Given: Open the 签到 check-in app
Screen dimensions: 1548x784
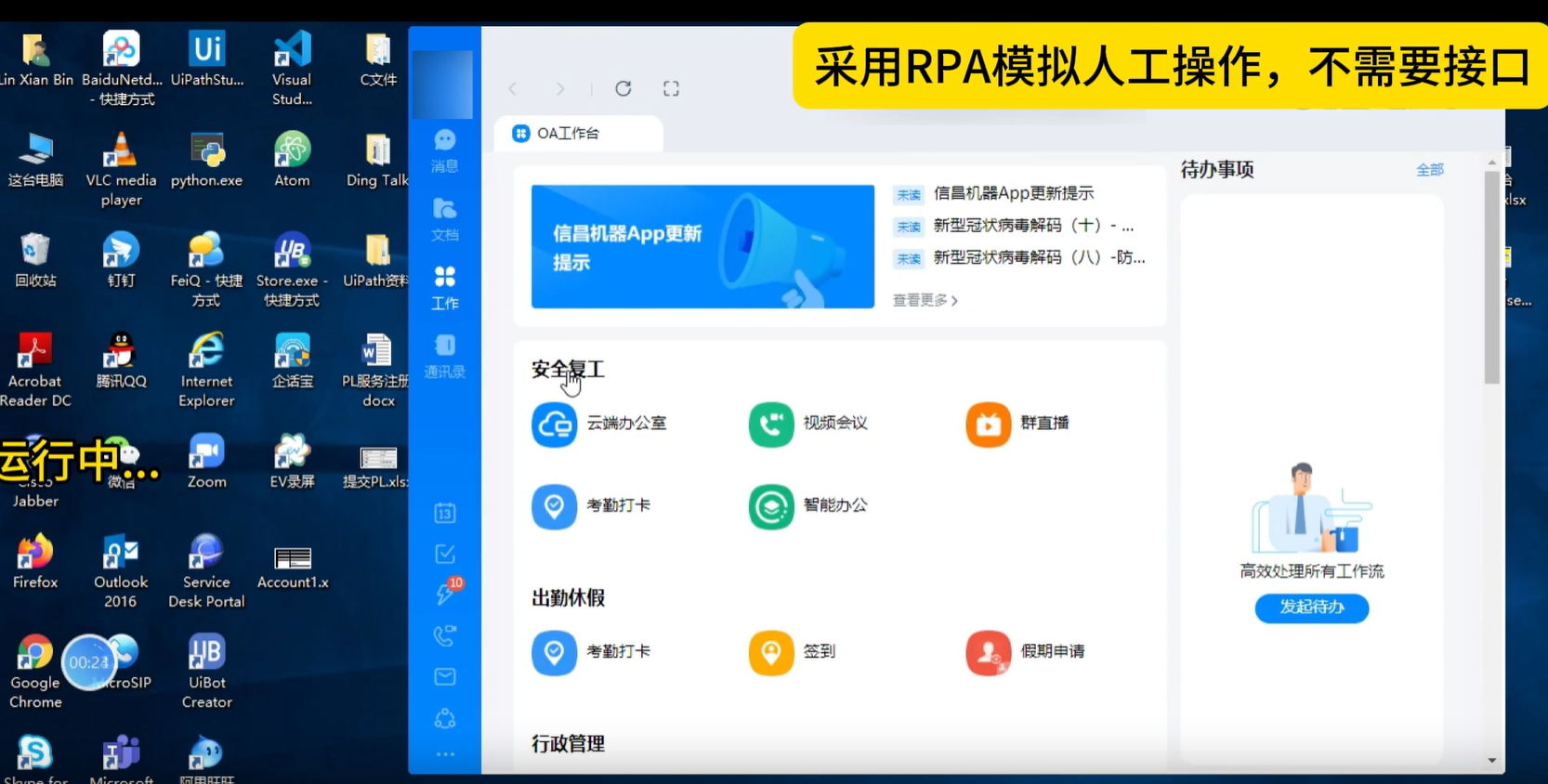Looking at the screenshot, I should point(793,652).
